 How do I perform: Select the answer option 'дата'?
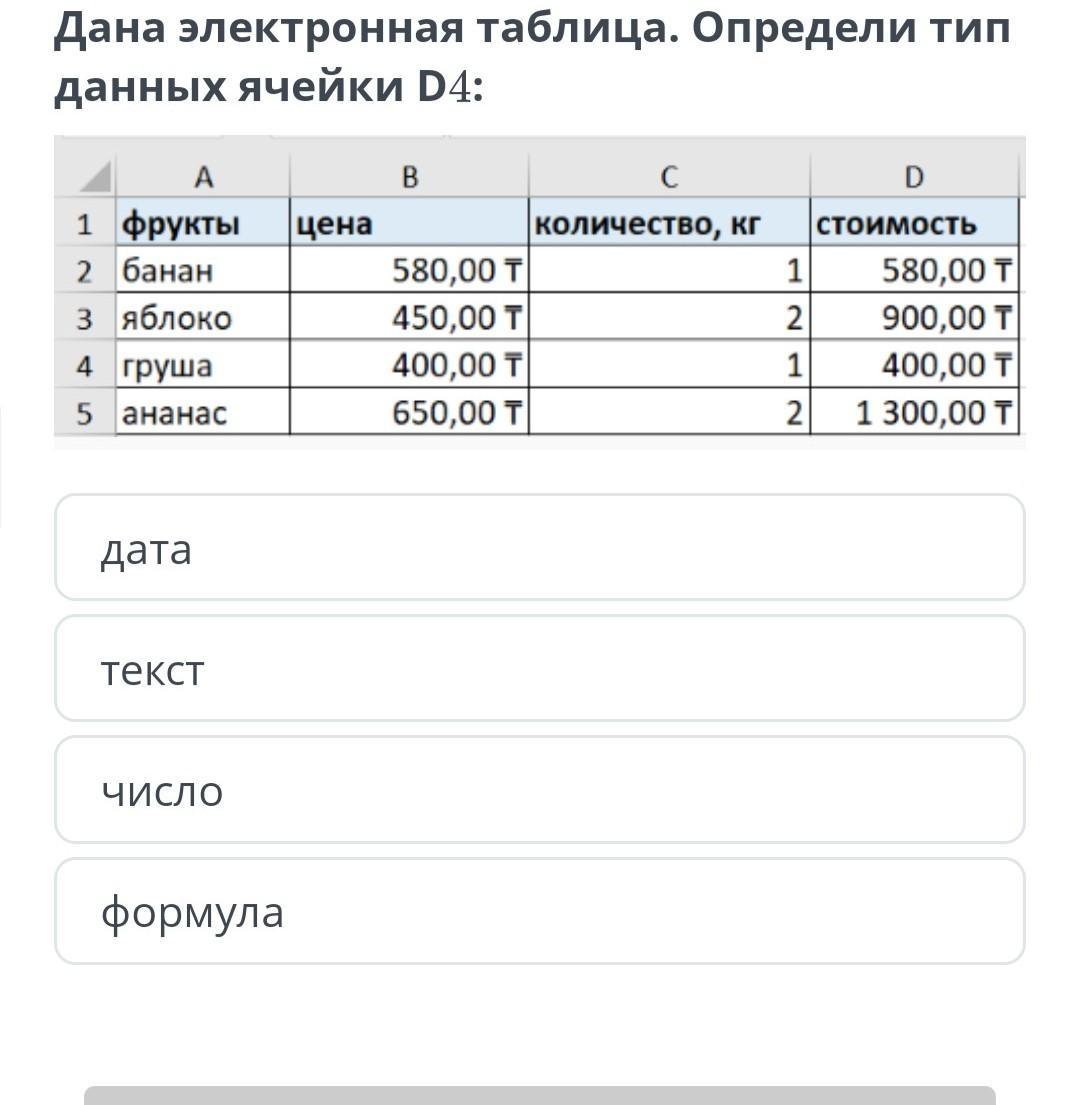(540, 548)
